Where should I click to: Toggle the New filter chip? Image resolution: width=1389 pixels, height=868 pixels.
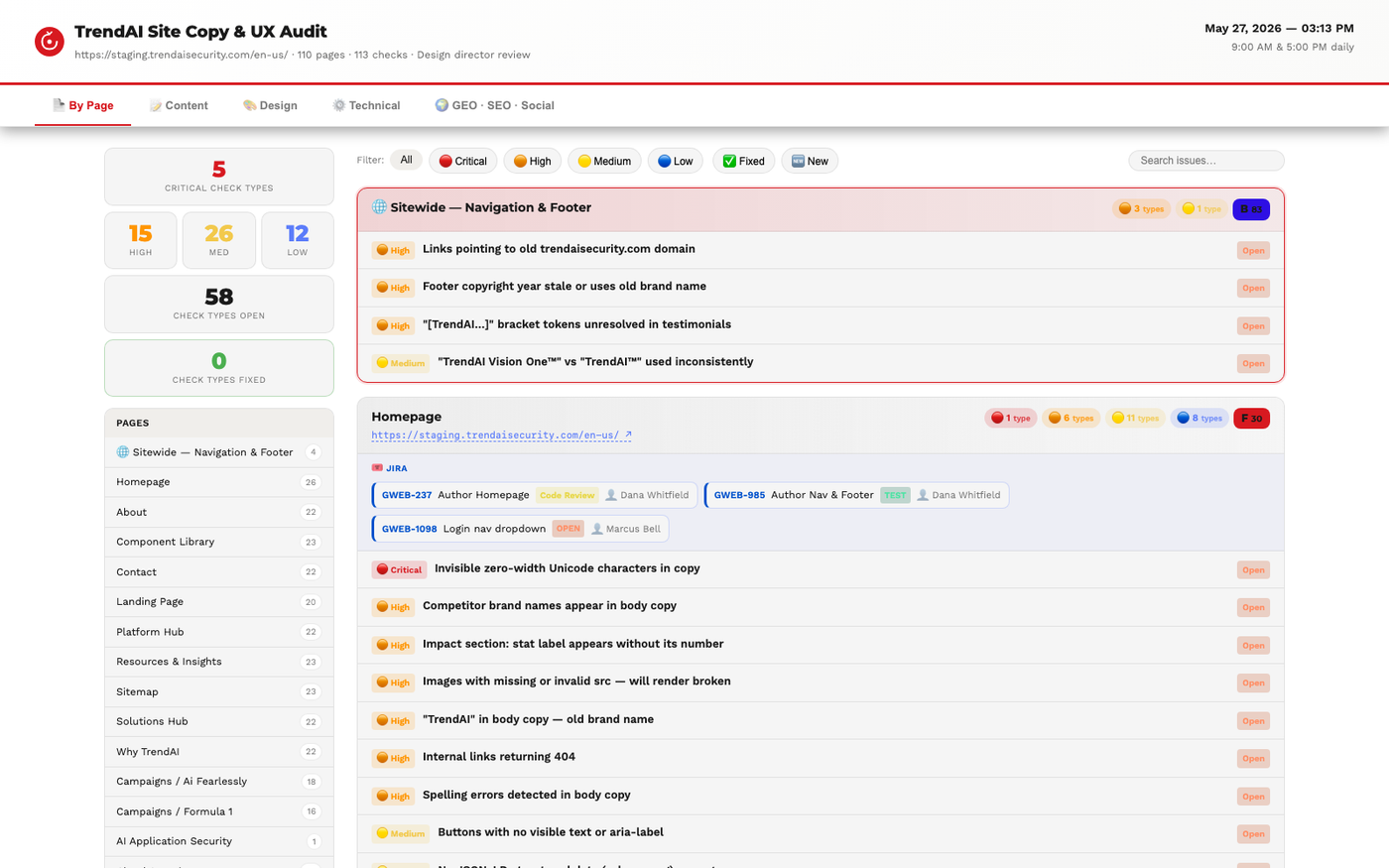click(810, 161)
